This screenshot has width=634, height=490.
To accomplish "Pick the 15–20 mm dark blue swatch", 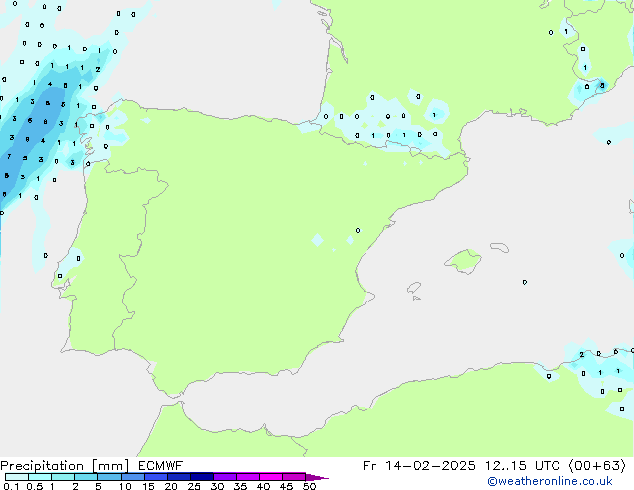I will tap(156, 477).
